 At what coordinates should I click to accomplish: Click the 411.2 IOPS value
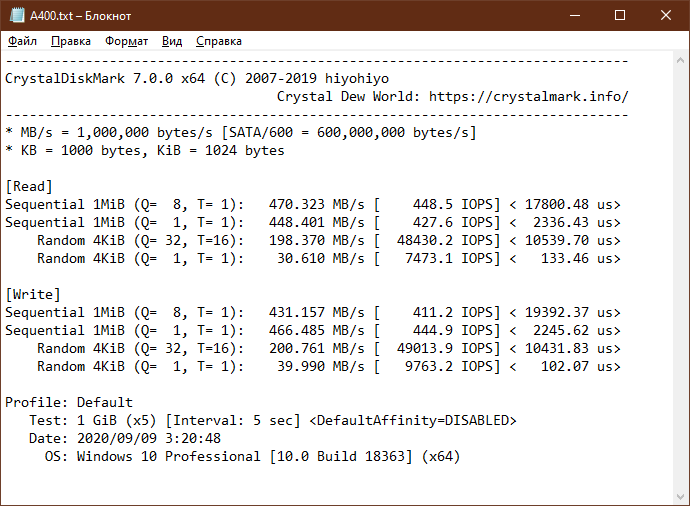coord(453,312)
